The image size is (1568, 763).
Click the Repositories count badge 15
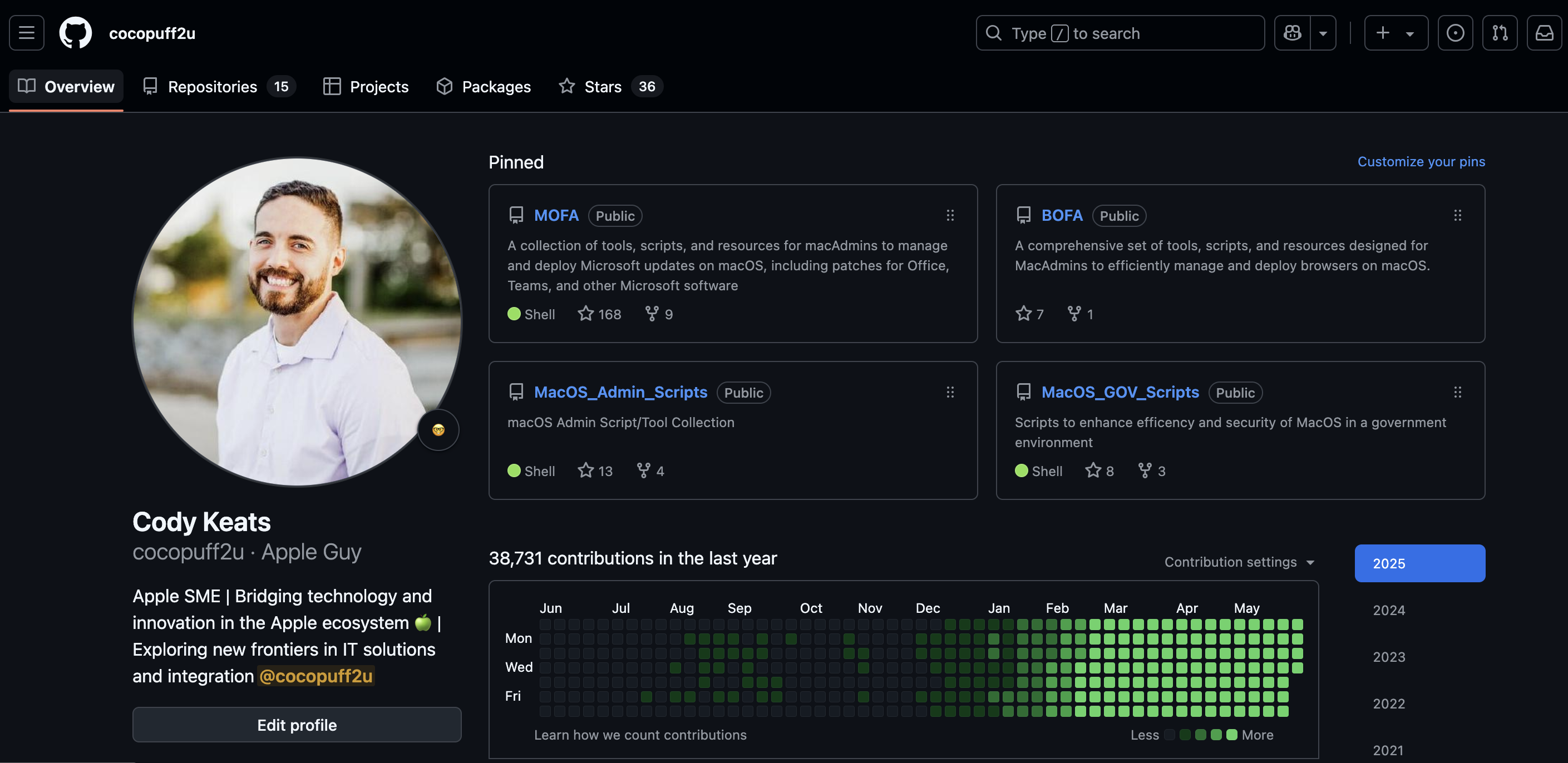(x=281, y=86)
